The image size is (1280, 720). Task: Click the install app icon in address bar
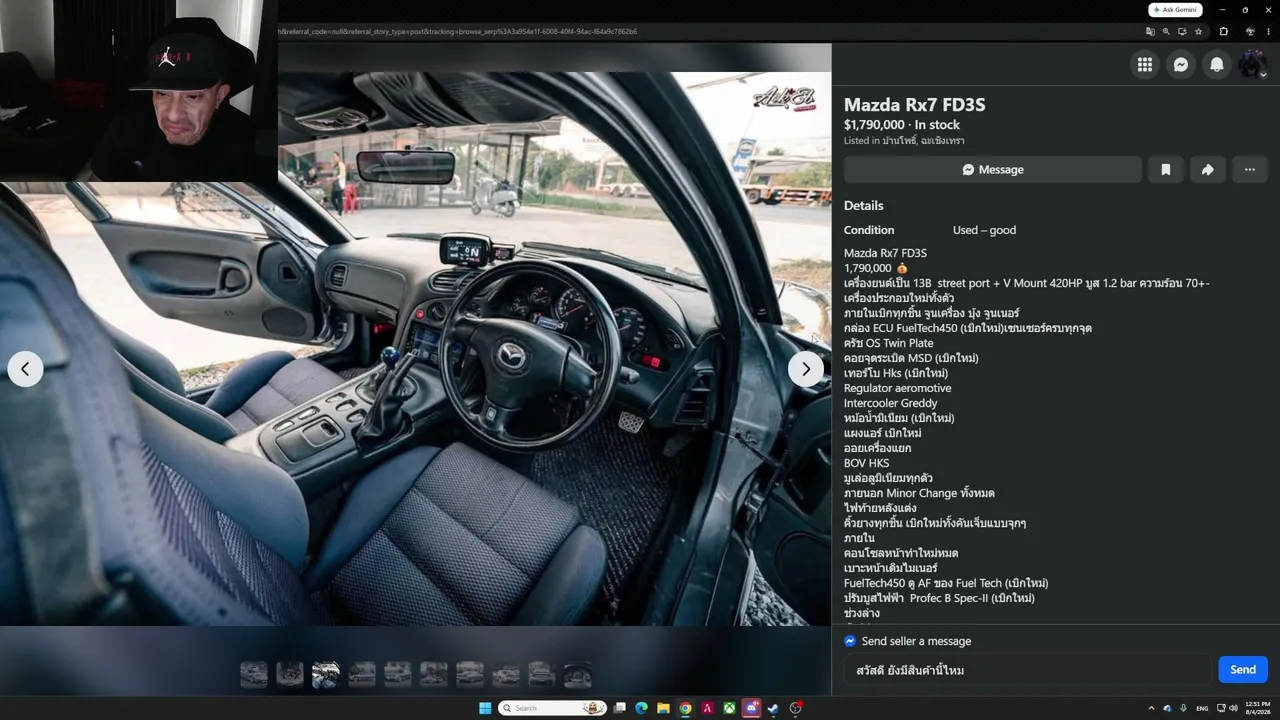1182,31
